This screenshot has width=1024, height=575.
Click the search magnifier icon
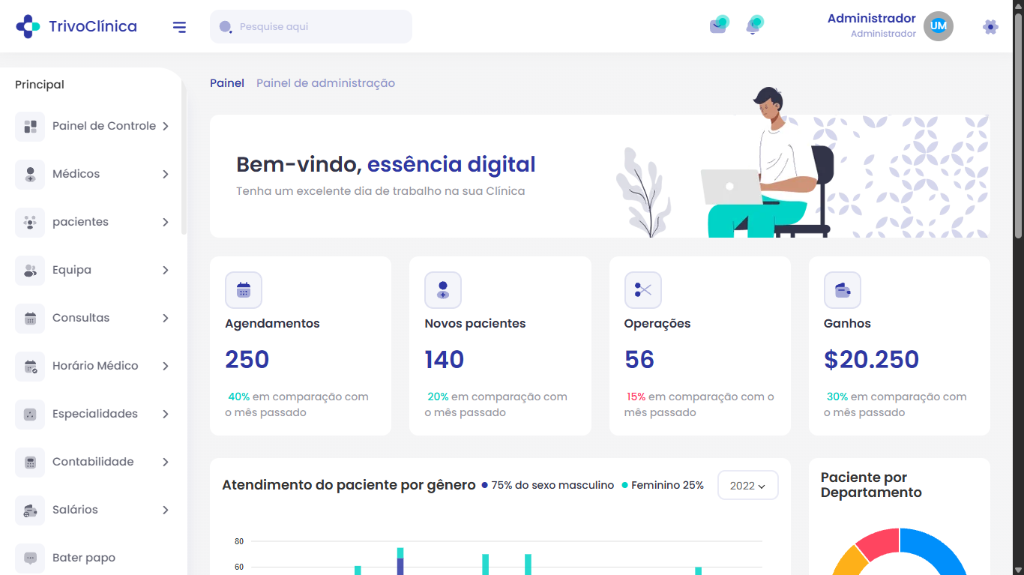tap(225, 27)
